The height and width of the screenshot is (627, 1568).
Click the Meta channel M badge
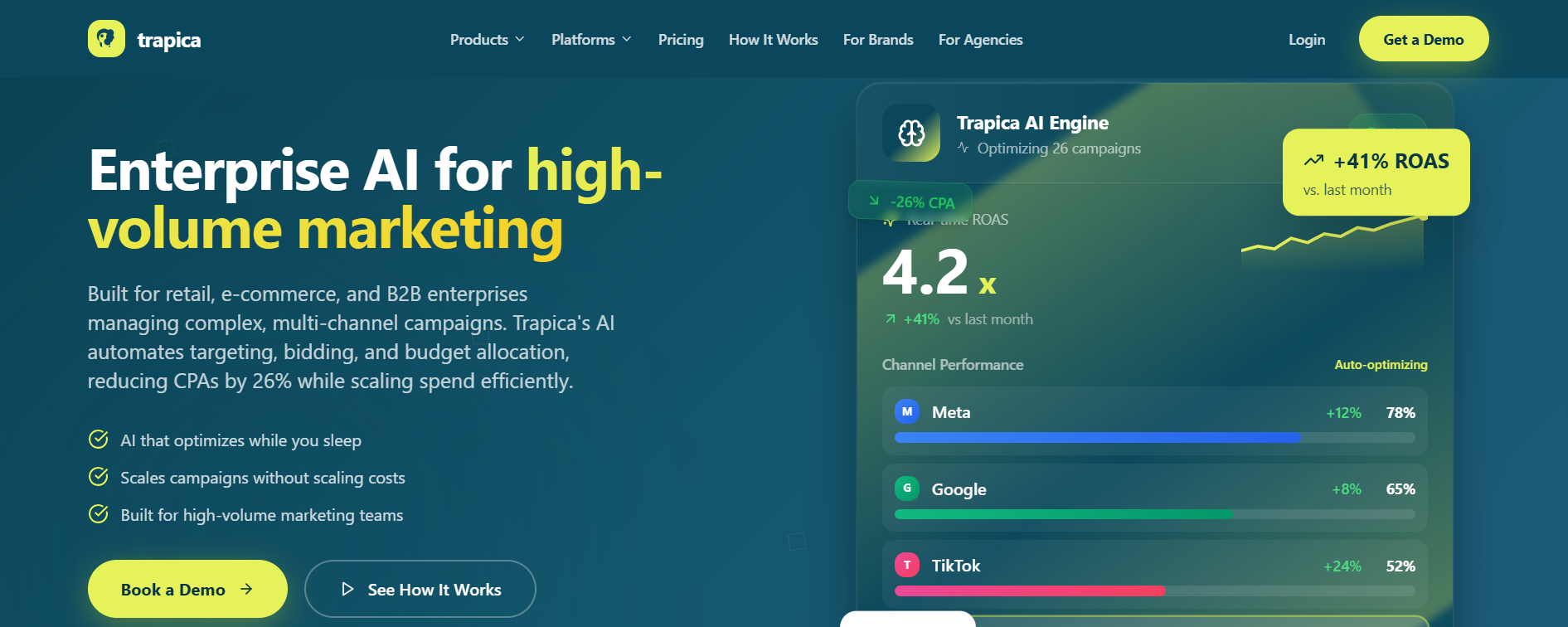pyautogui.click(x=907, y=411)
